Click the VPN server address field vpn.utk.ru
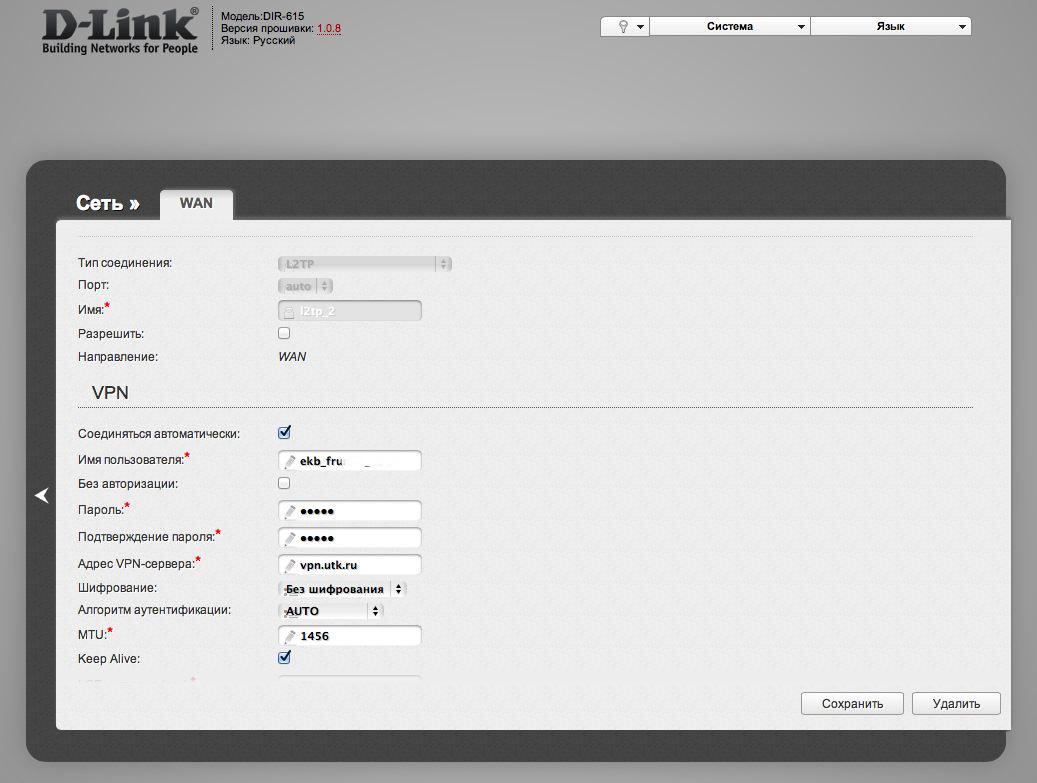The height and width of the screenshot is (783, 1037). point(350,565)
